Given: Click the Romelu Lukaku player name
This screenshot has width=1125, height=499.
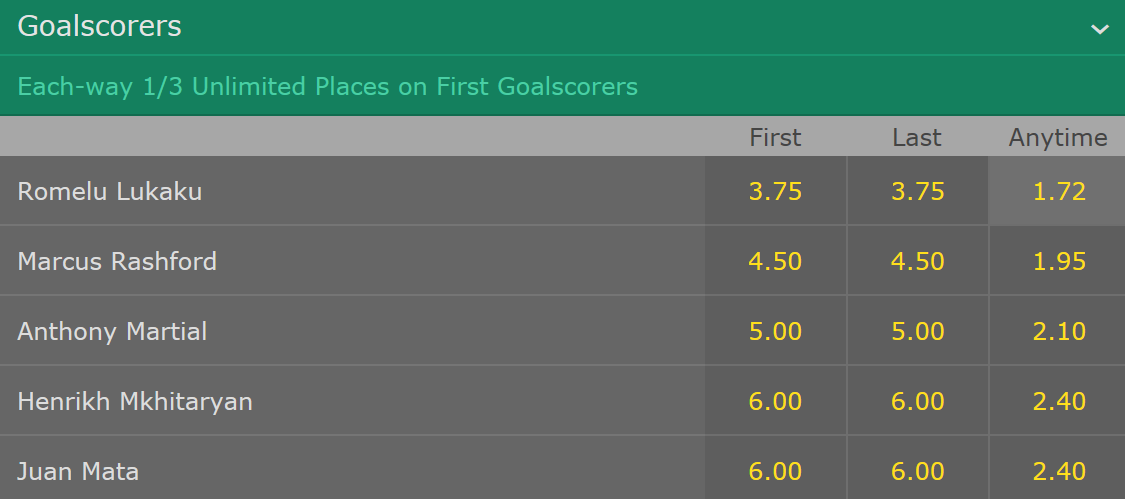Looking at the screenshot, I should tap(110, 192).
